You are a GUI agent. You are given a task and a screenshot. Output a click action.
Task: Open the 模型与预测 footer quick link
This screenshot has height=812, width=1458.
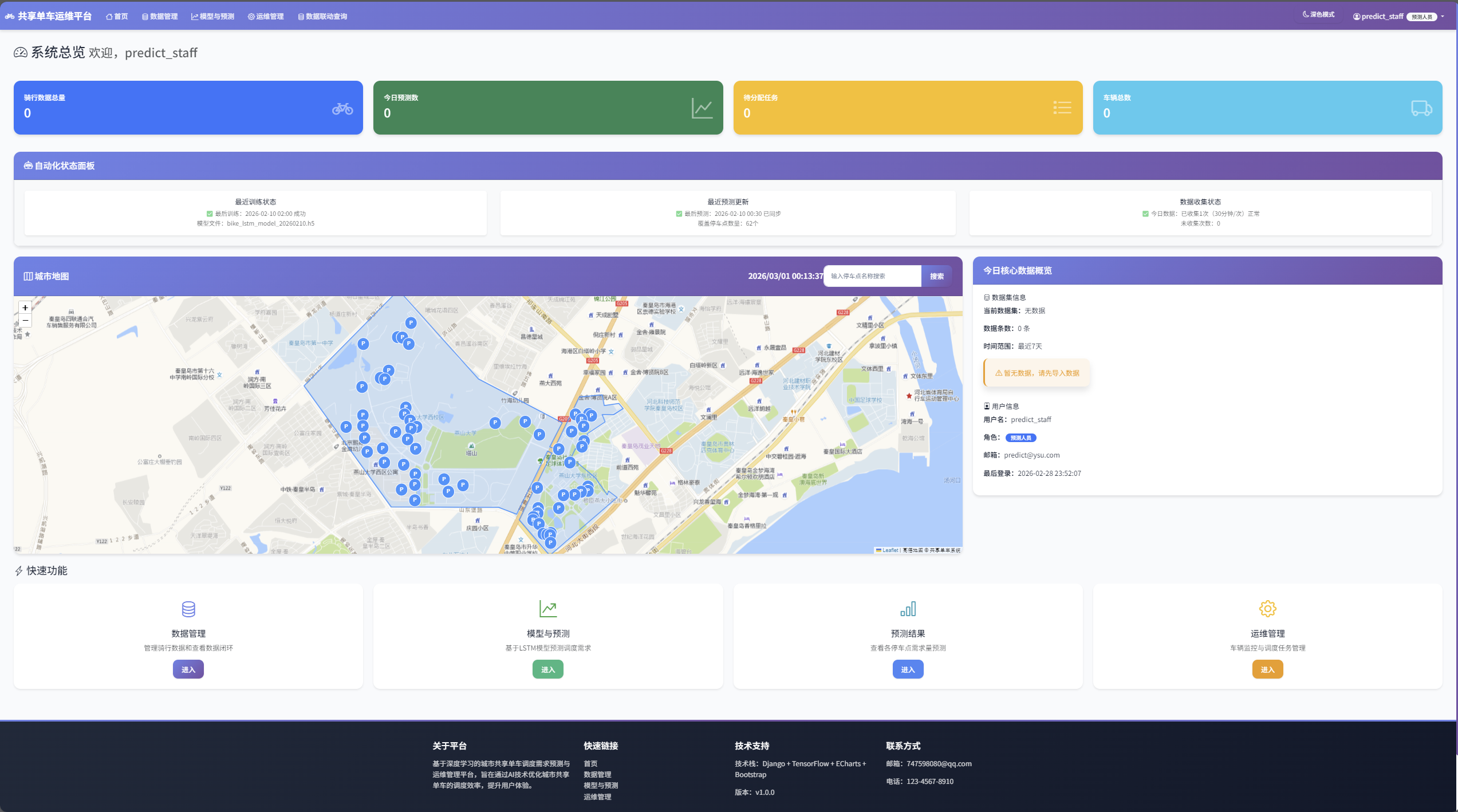pos(601,786)
